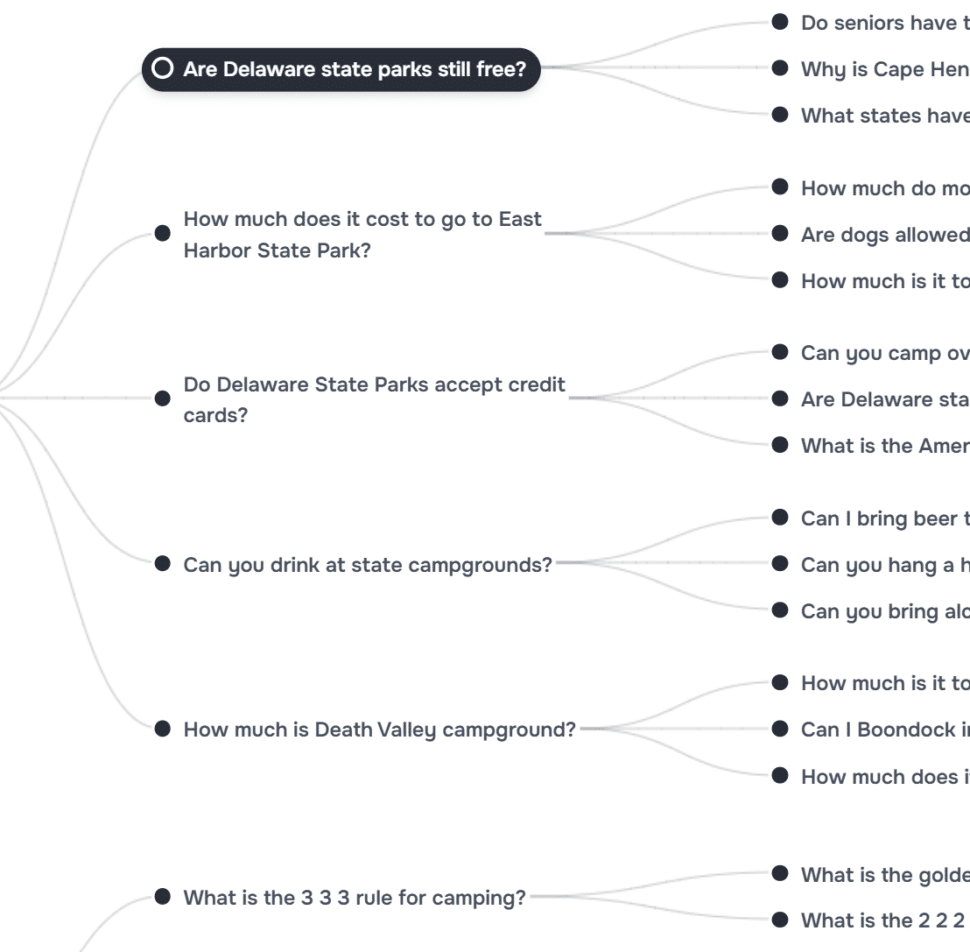Open the 'How much do mo' child question

tap(885, 188)
